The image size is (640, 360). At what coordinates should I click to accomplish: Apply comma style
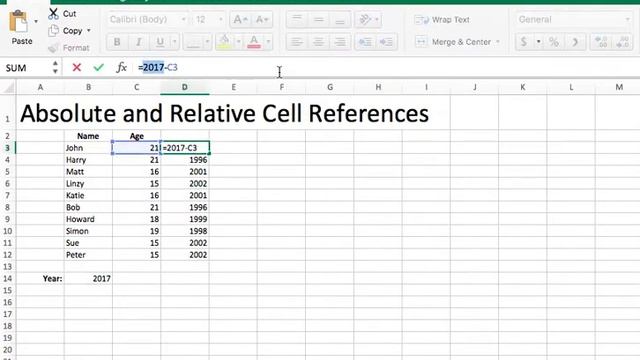[575, 42]
